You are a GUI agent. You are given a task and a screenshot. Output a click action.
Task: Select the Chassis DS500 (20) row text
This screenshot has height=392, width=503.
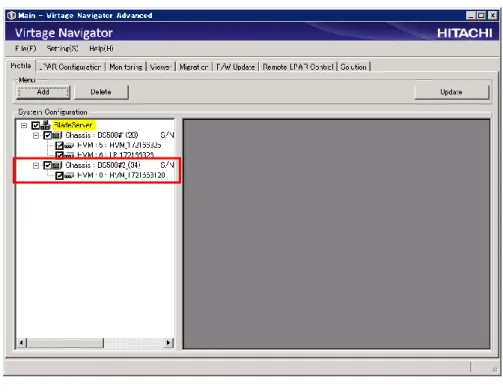coord(102,135)
